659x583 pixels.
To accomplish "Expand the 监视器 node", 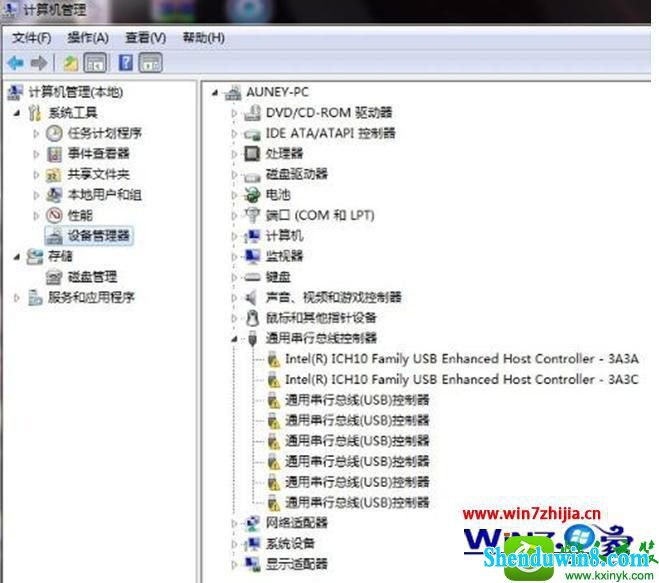I will coord(235,256).
